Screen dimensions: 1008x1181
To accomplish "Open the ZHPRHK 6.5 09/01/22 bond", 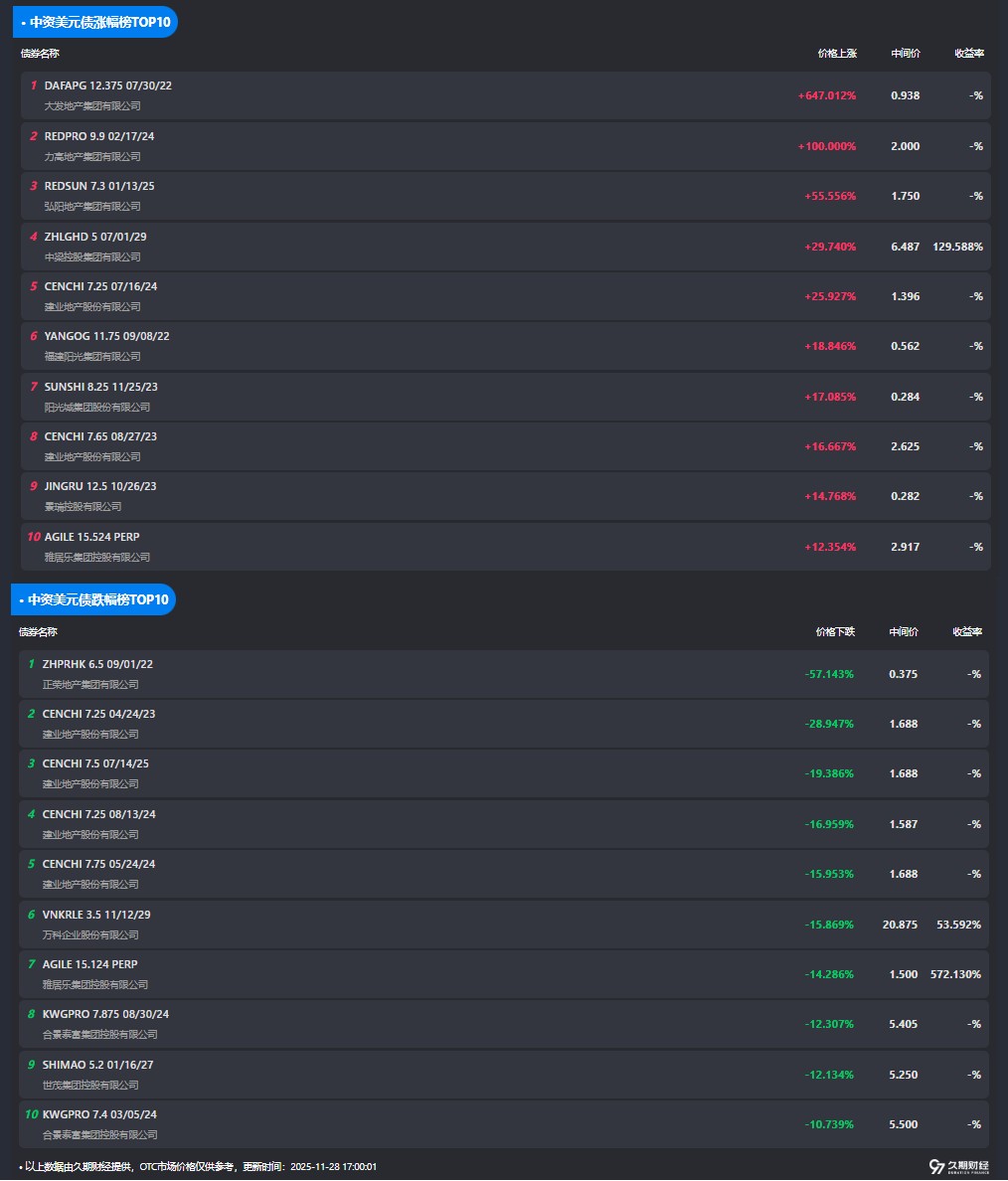I will click(97, 664).
